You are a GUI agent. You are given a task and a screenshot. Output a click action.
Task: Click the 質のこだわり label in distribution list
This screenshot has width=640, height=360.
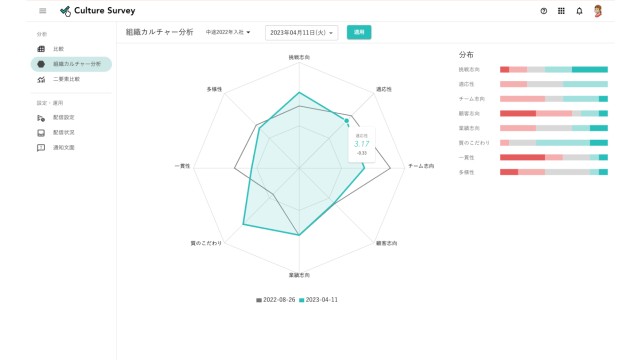[x=474, y=143]
